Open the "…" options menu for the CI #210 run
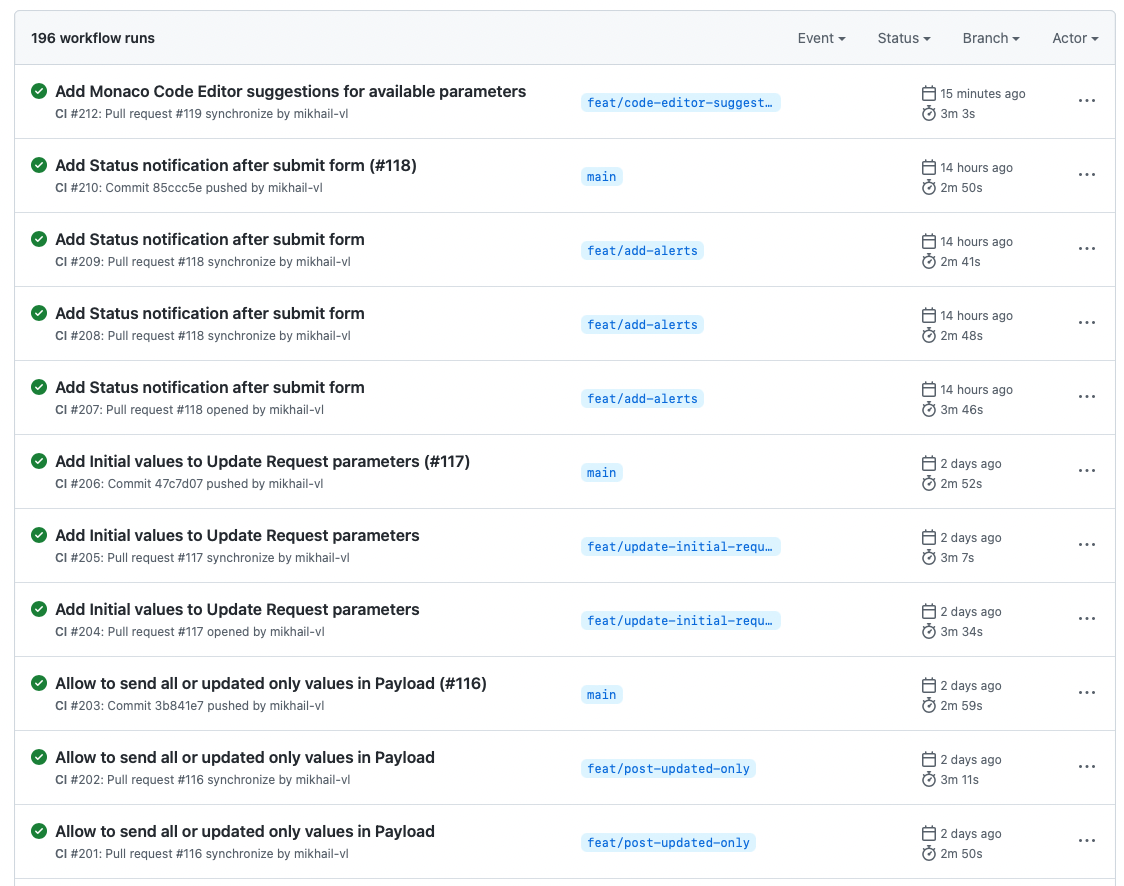The image size is (1124, 886). click(1086, 174)
